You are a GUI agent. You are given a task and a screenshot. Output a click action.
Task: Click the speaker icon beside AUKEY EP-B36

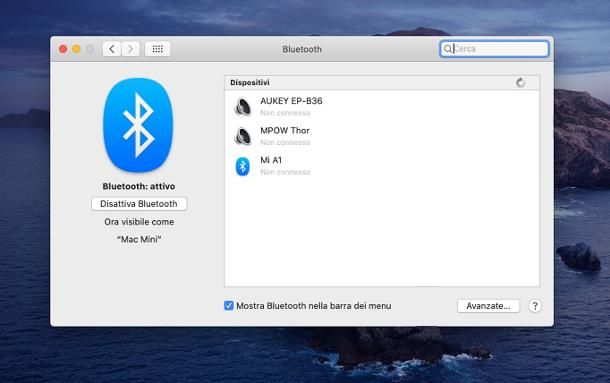[243, 107]
